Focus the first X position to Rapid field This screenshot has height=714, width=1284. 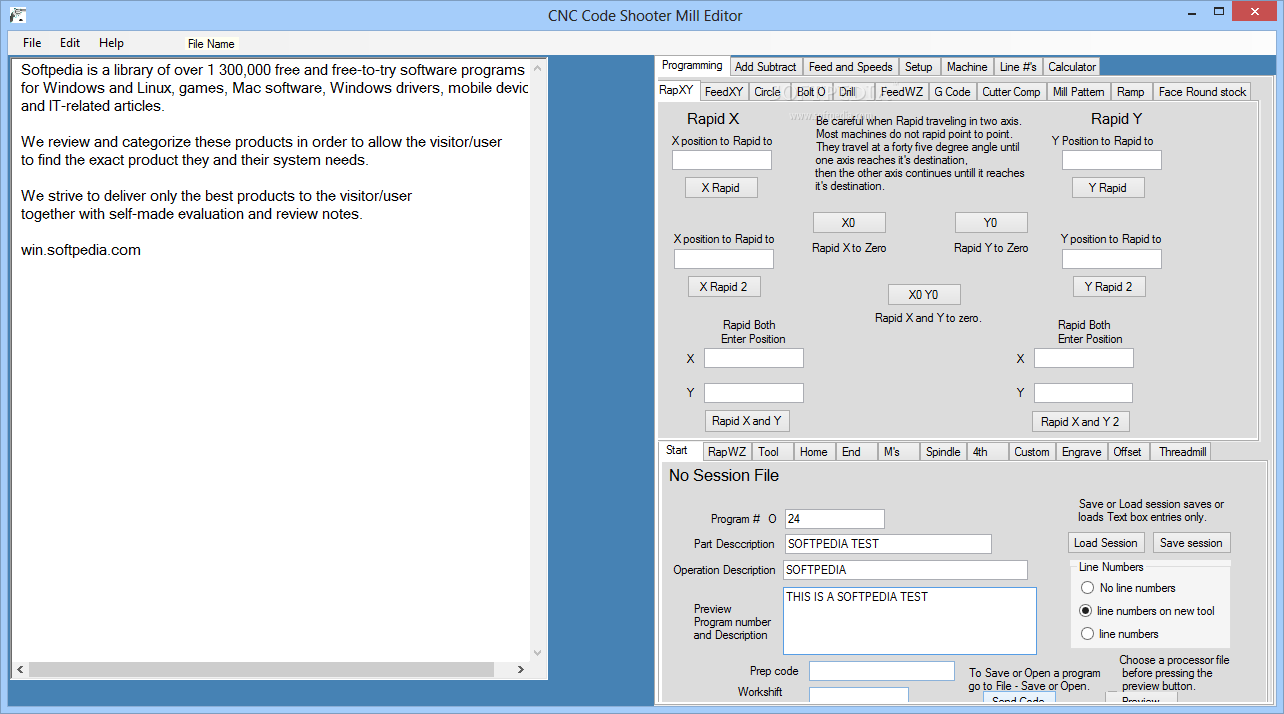click(722, 160)
